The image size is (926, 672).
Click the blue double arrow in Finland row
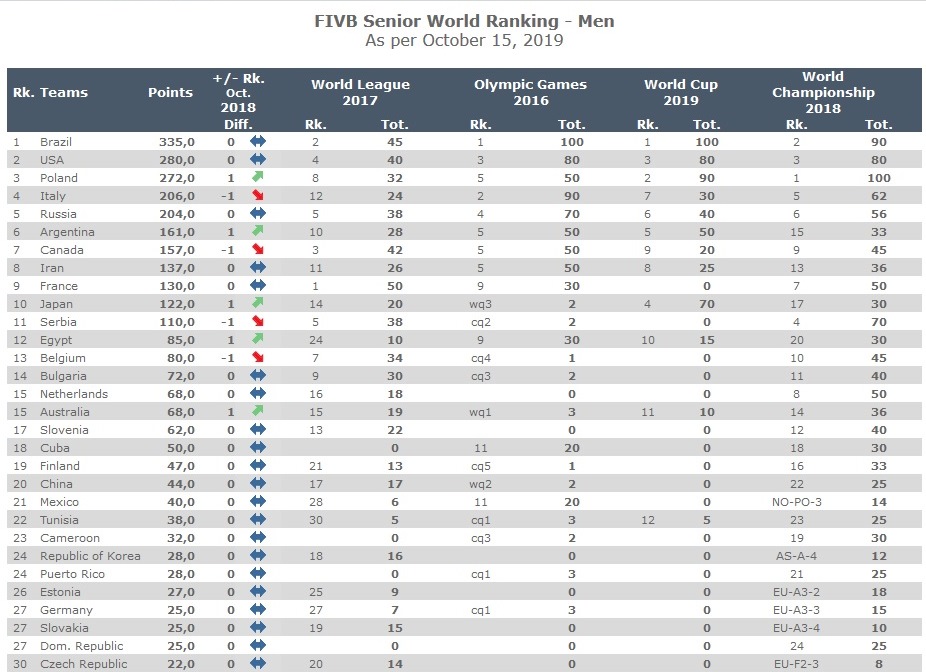[258, 465]
